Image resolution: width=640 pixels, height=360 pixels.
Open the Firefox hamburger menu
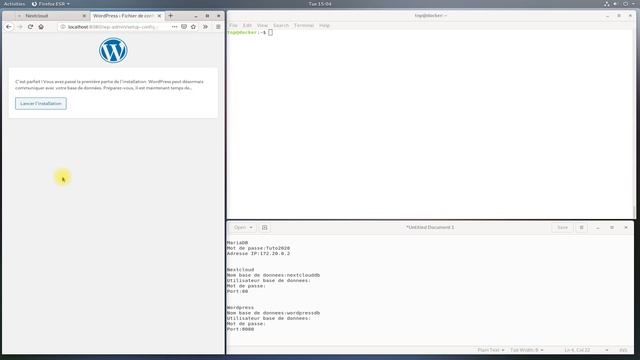[x=218, y=27]
